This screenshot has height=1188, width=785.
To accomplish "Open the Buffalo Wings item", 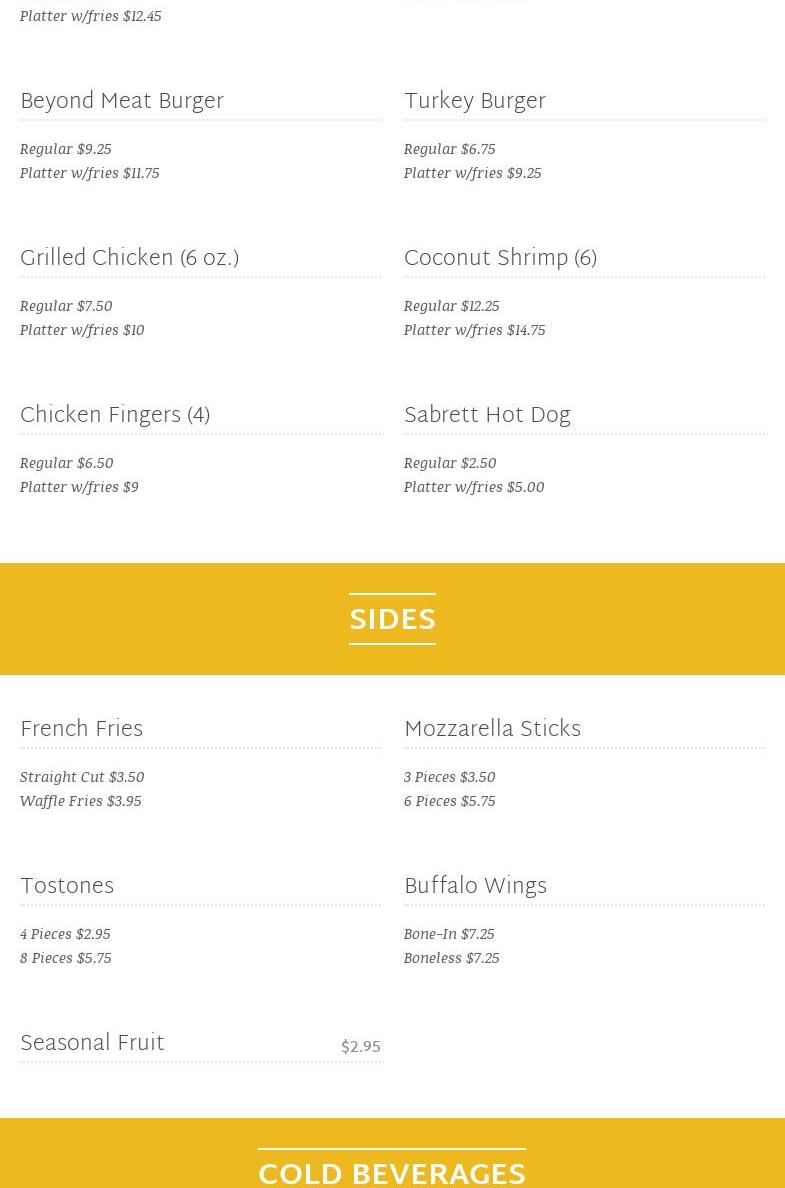I will click(x=475, y=887).
